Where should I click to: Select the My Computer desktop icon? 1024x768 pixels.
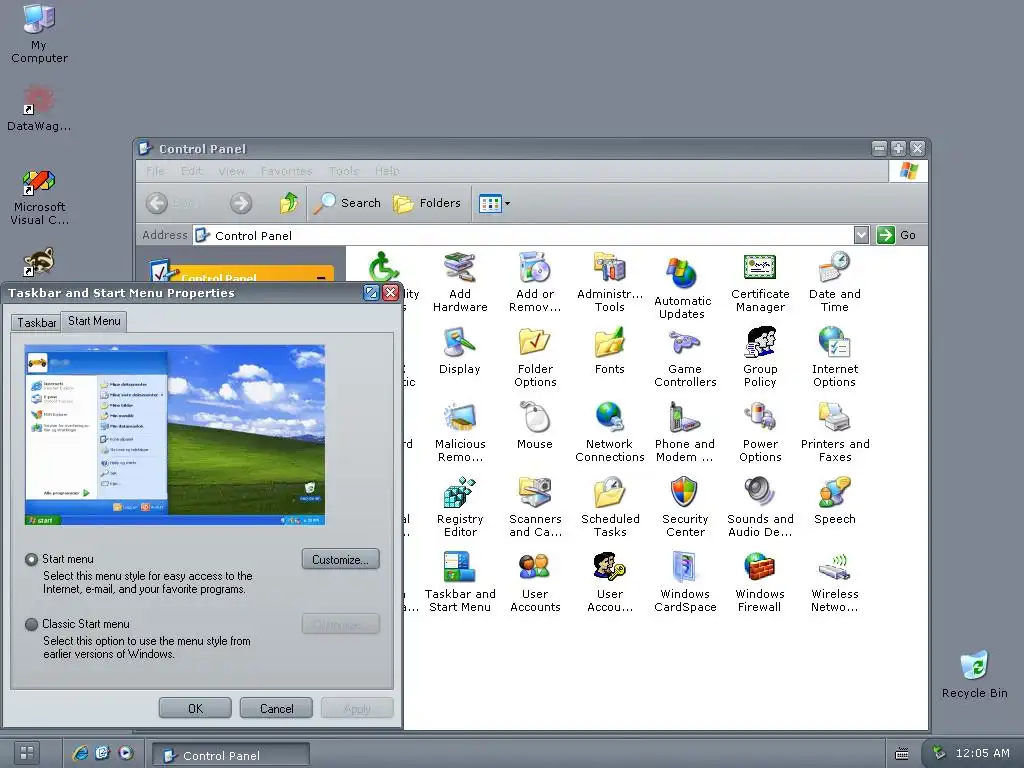point(39,33)
